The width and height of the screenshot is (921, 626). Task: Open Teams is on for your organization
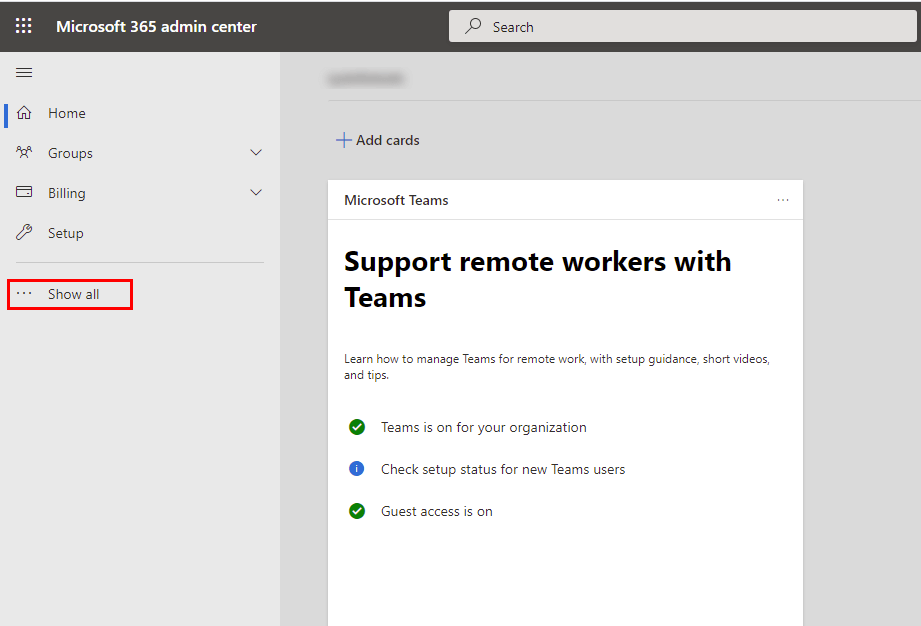(x=483, y=427)
